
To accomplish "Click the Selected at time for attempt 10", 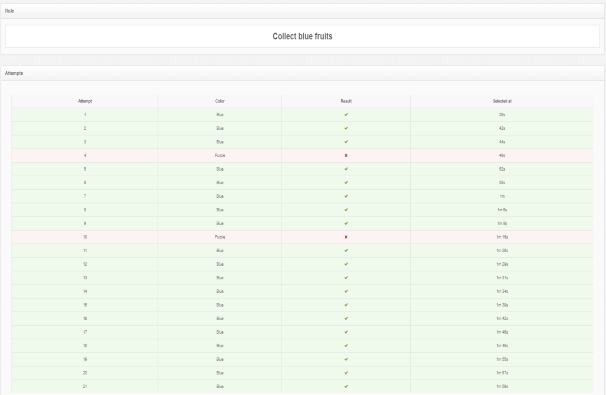I will click(502, 237).
